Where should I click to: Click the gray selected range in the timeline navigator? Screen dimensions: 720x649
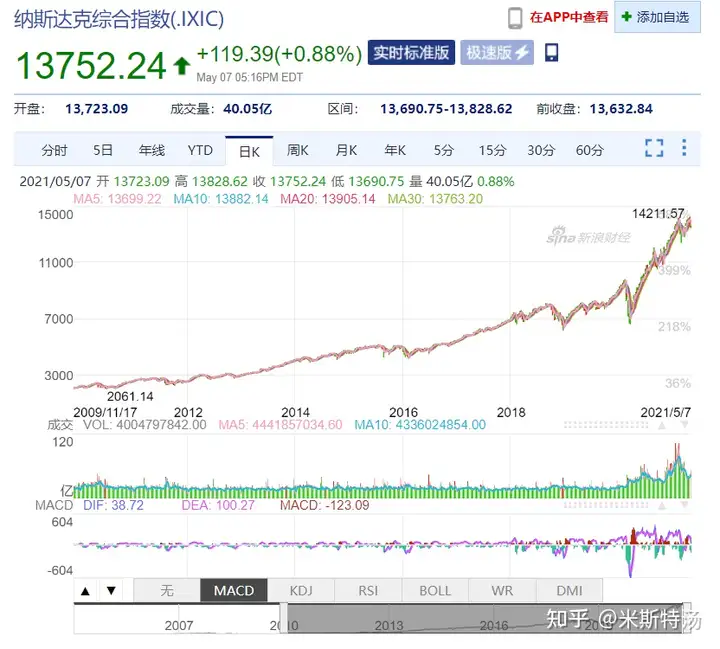click(x=487, y=618)
